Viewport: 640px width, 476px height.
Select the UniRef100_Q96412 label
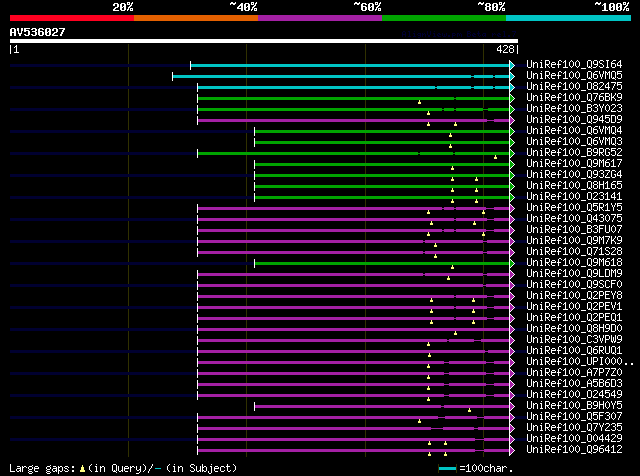tap(574, 450)
